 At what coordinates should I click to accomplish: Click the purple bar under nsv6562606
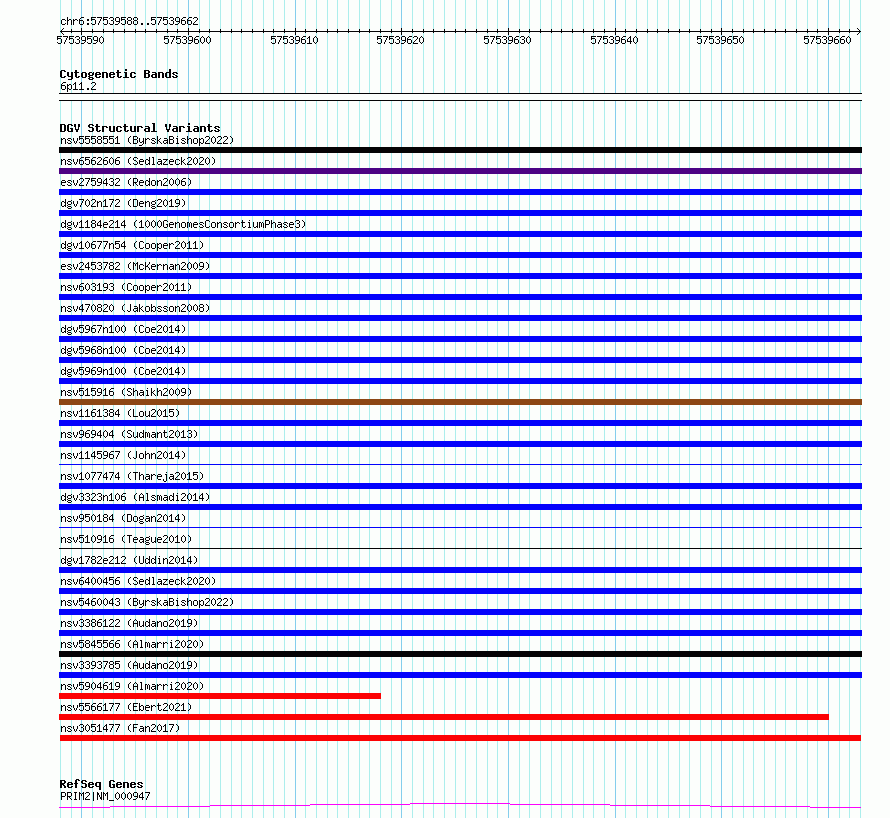point(460,171)
